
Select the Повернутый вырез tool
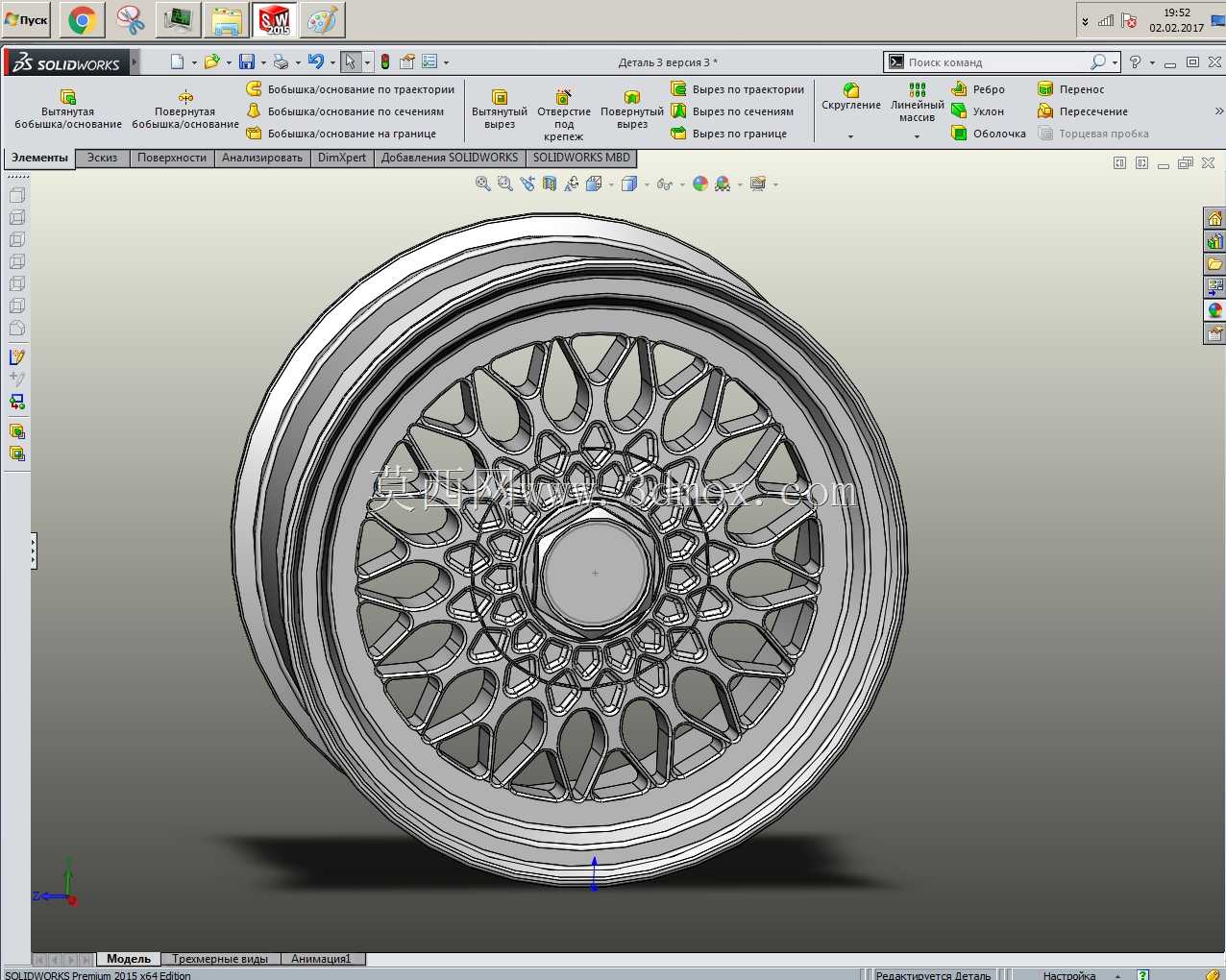632,110
